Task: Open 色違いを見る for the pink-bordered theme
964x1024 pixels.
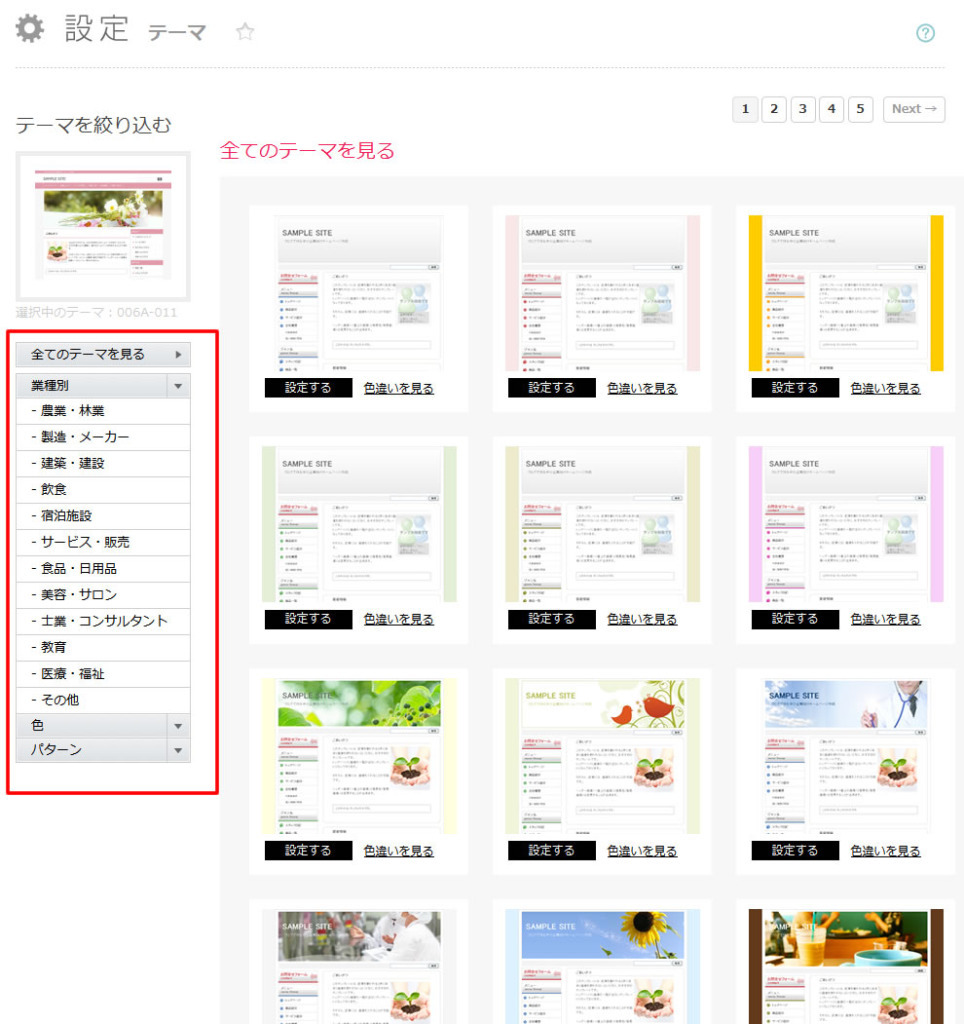Action: pos(642,388)
